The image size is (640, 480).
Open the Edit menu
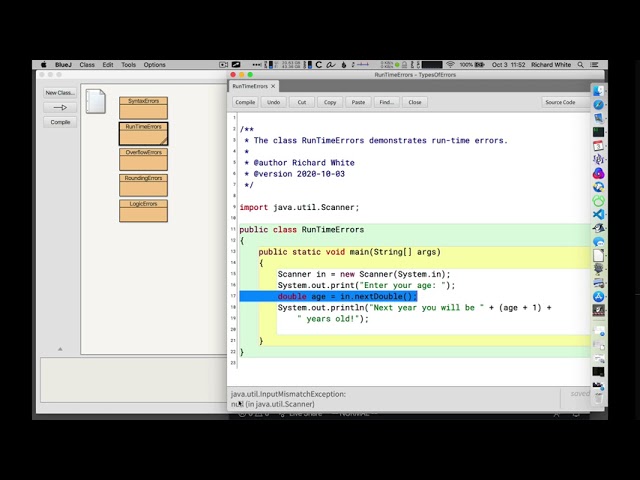108,64
